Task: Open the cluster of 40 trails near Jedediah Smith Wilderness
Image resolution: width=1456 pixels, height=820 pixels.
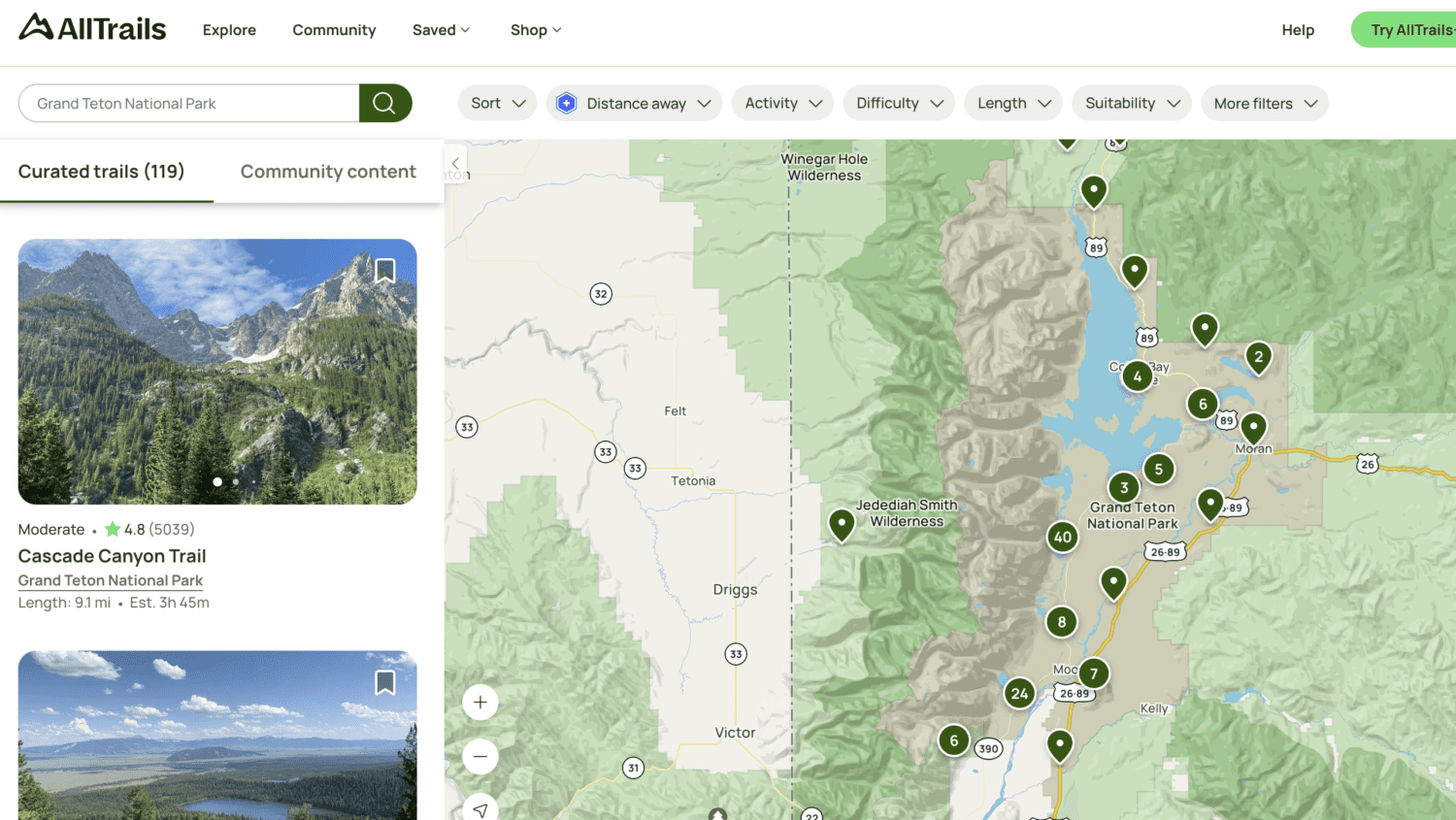Action: [x=1062, y=536]
